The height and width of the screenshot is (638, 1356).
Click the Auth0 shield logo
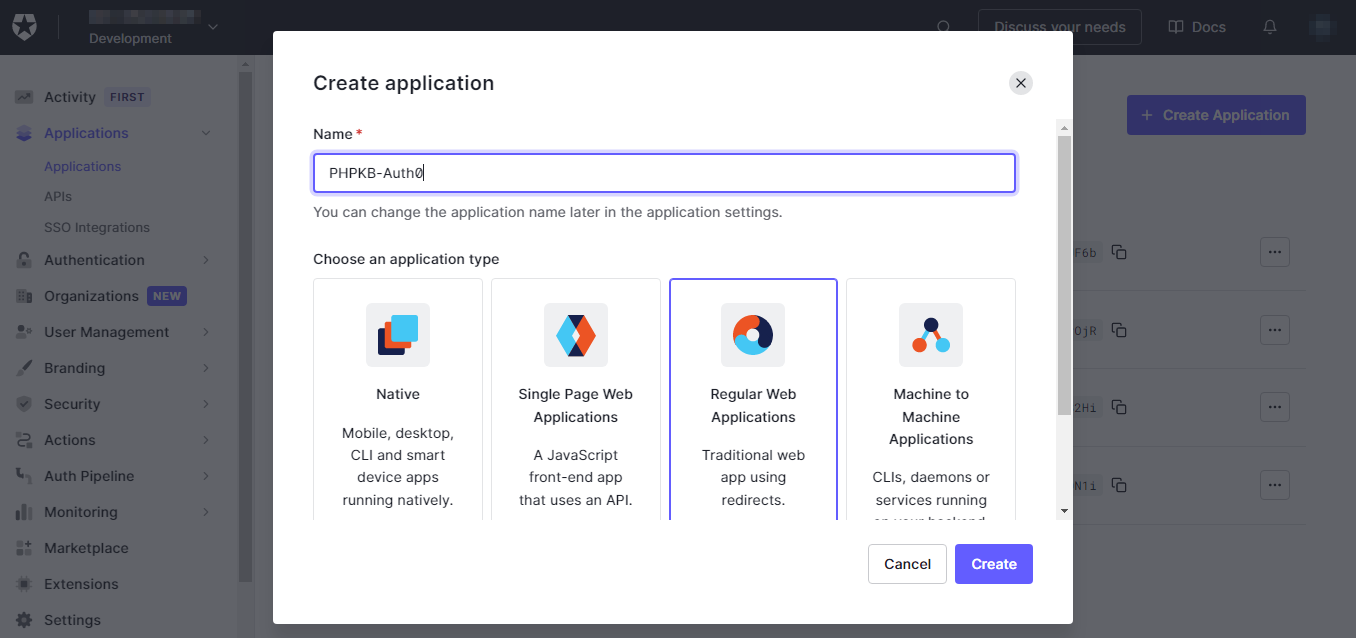point(24,26)
